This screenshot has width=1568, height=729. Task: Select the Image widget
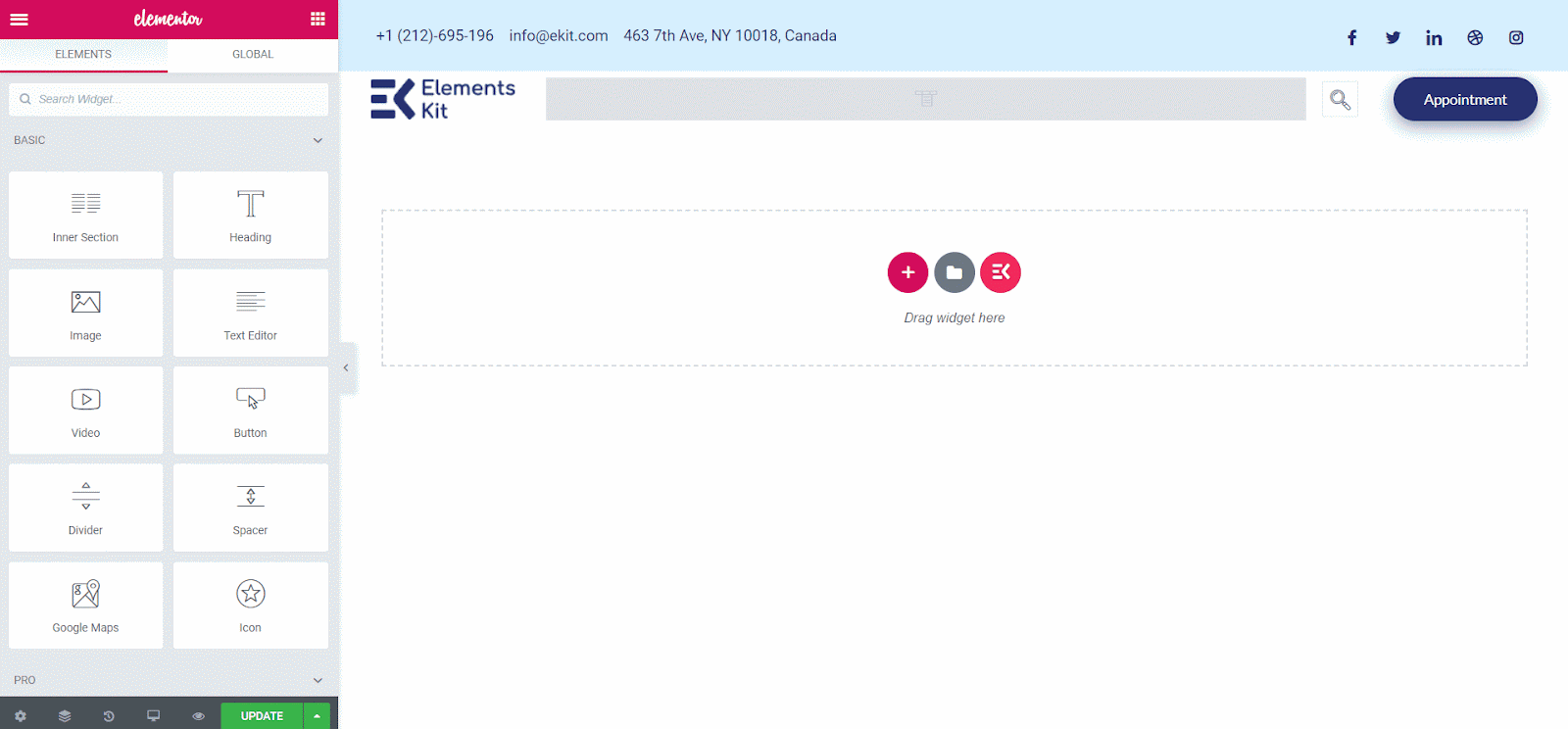coord(85,314)
